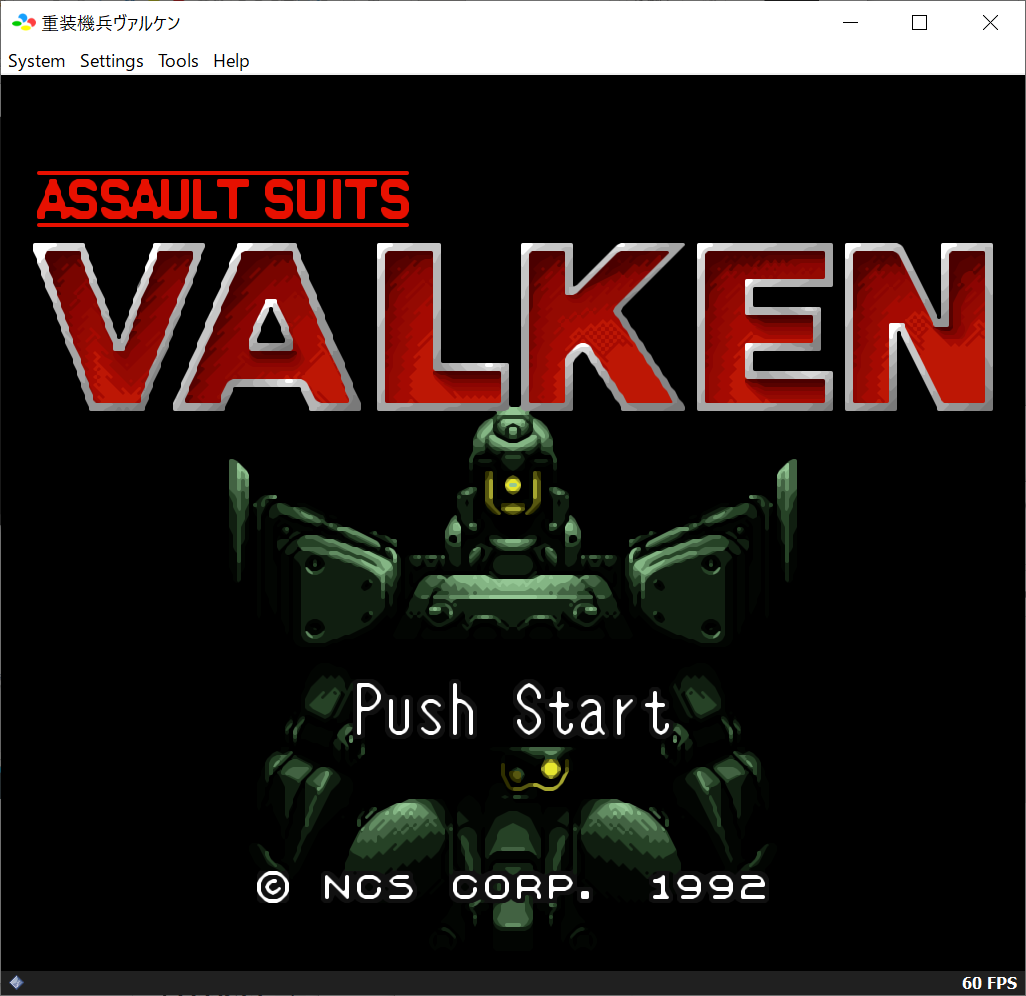
Task: Click the status bar diamond icon
Action: tap(16, 982)
